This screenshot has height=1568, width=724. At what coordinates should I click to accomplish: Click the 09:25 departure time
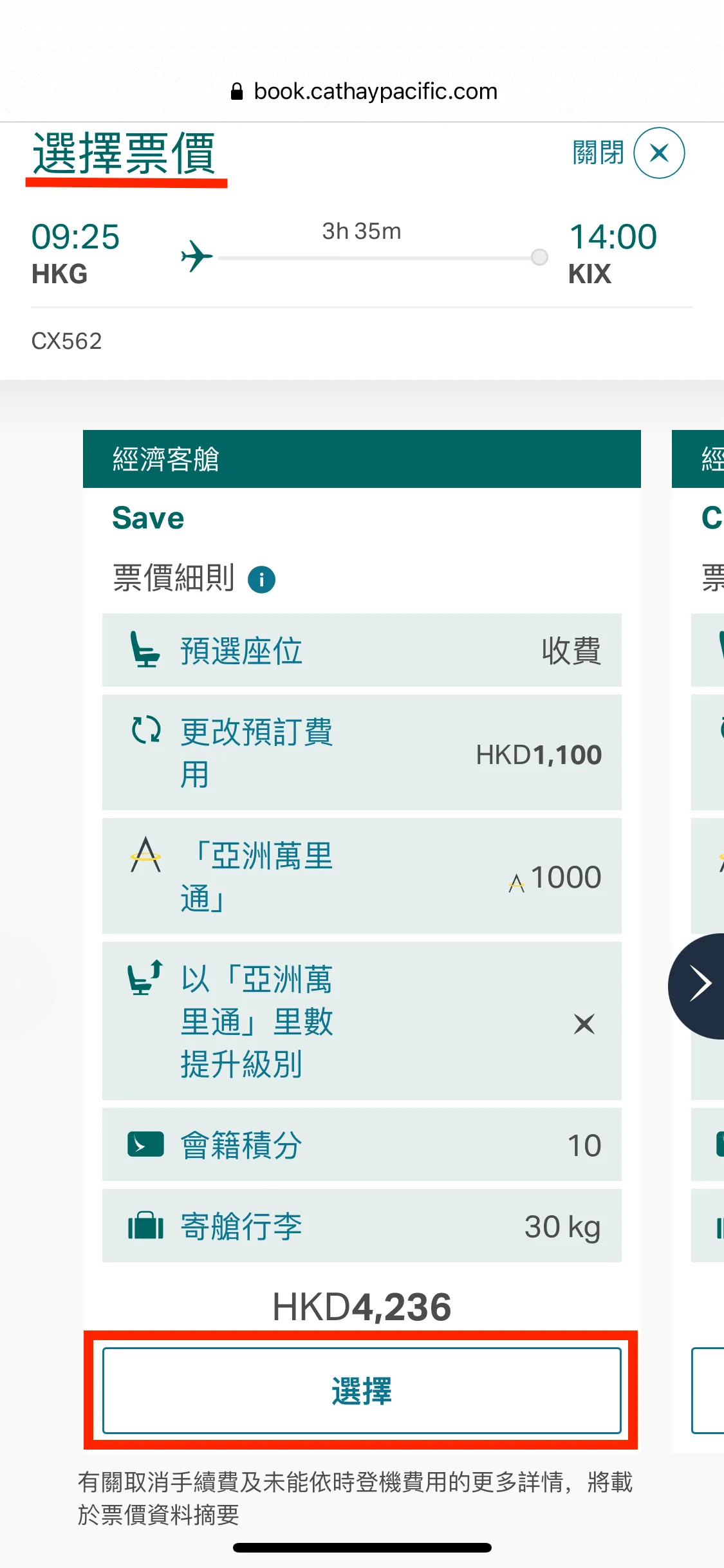pos(75,236)
